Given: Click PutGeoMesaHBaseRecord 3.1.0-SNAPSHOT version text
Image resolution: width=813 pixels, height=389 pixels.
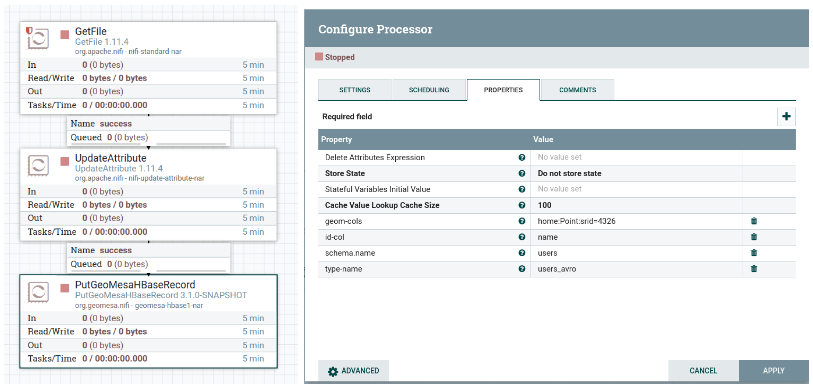Looking at the screenshot, I should [161, 295].
